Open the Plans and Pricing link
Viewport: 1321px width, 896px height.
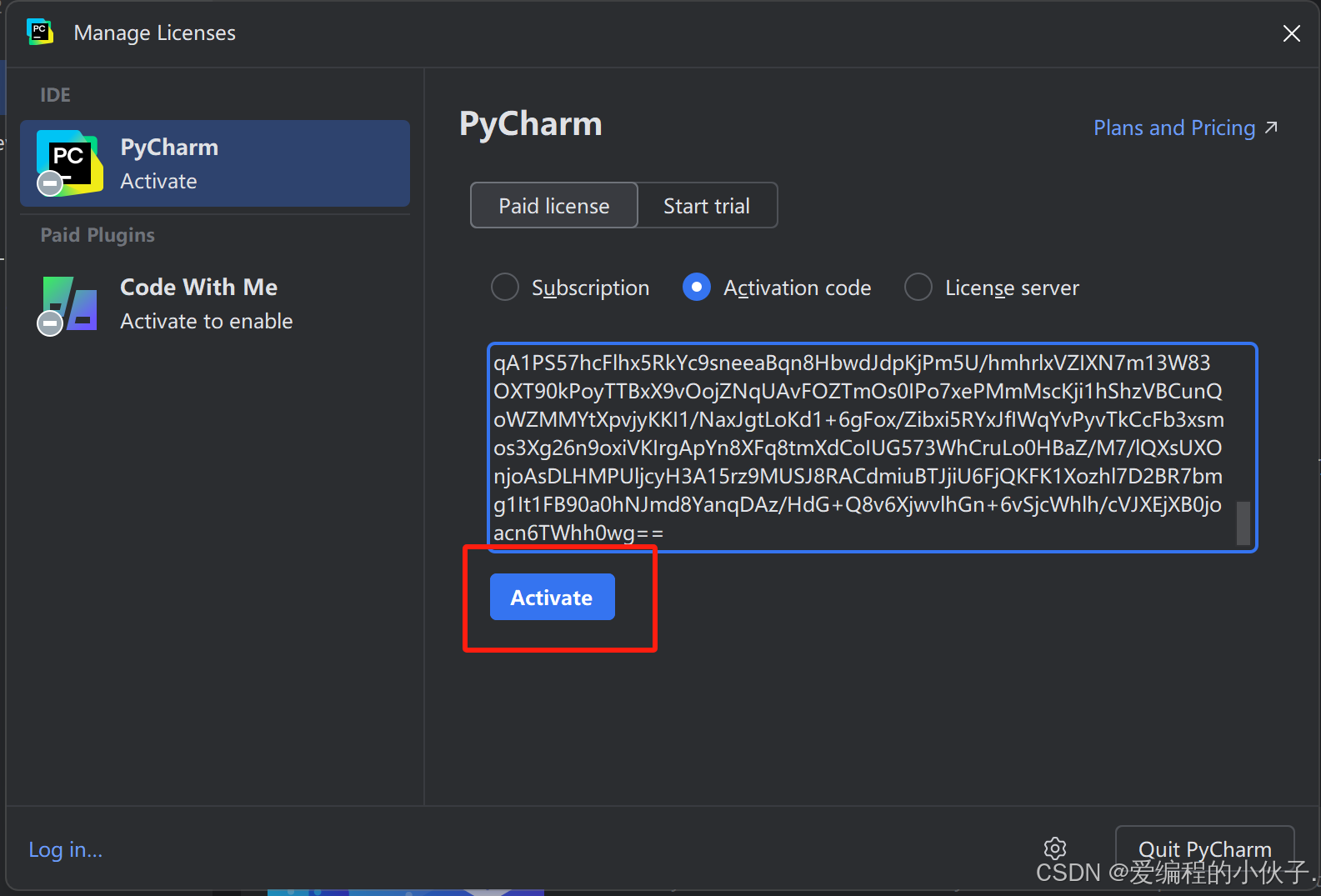coord(1173,128)
